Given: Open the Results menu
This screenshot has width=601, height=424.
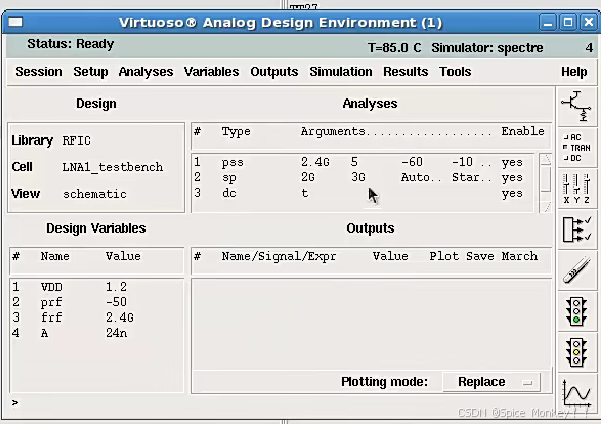Looking at the screenshot, I should (406, 72).
